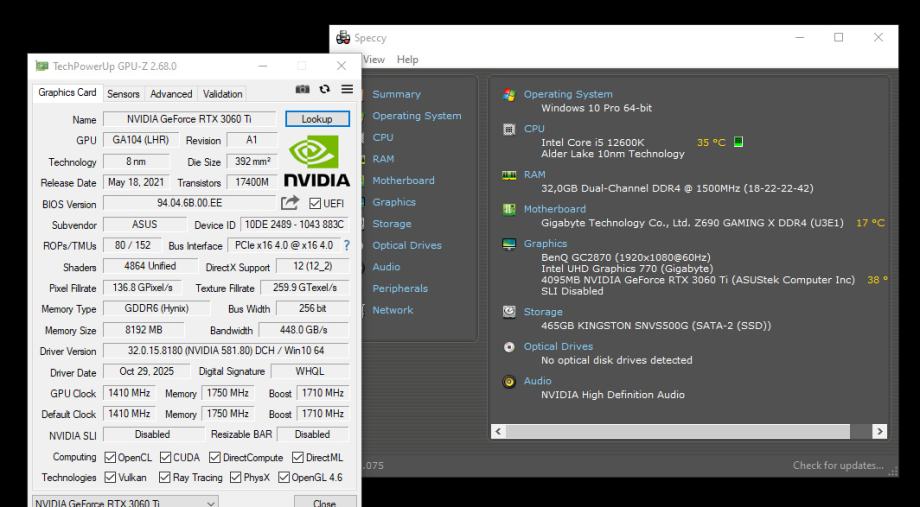Toggle the CUDA checkbox
The width and height of the screenshot is (920, 507).
pos(165,457)
